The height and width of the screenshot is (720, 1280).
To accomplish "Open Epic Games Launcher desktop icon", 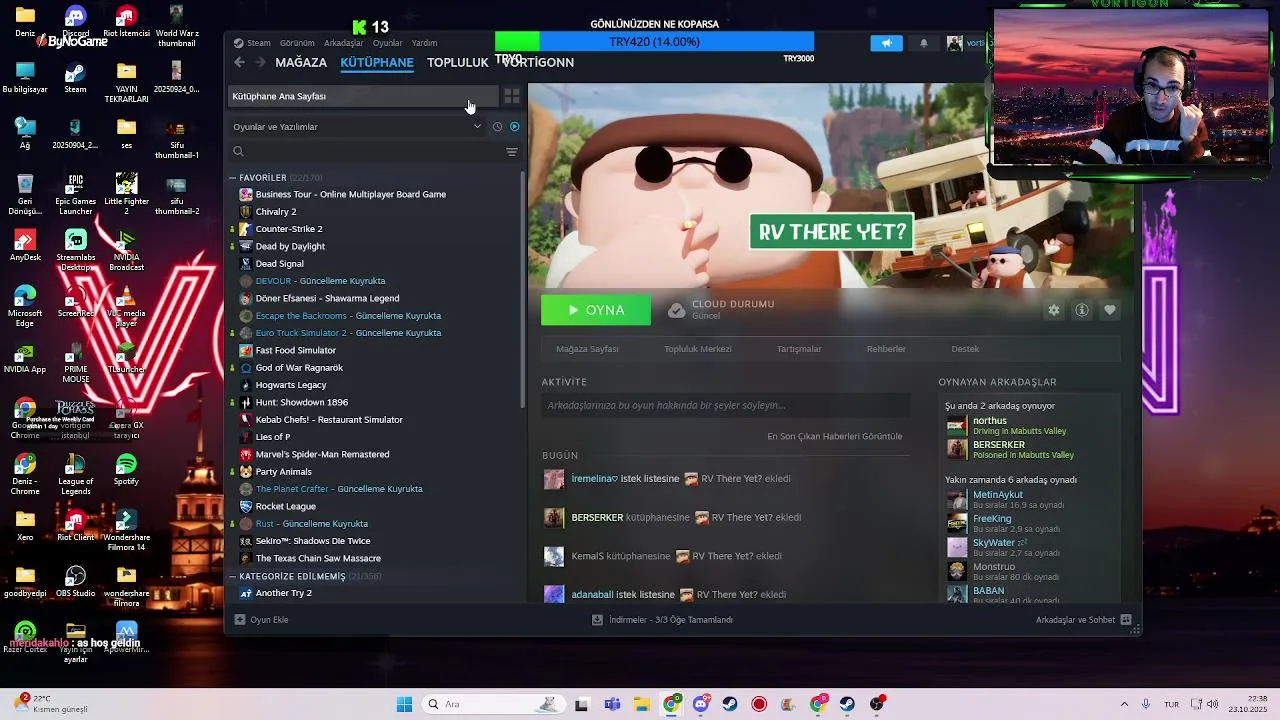I will 75,194.
